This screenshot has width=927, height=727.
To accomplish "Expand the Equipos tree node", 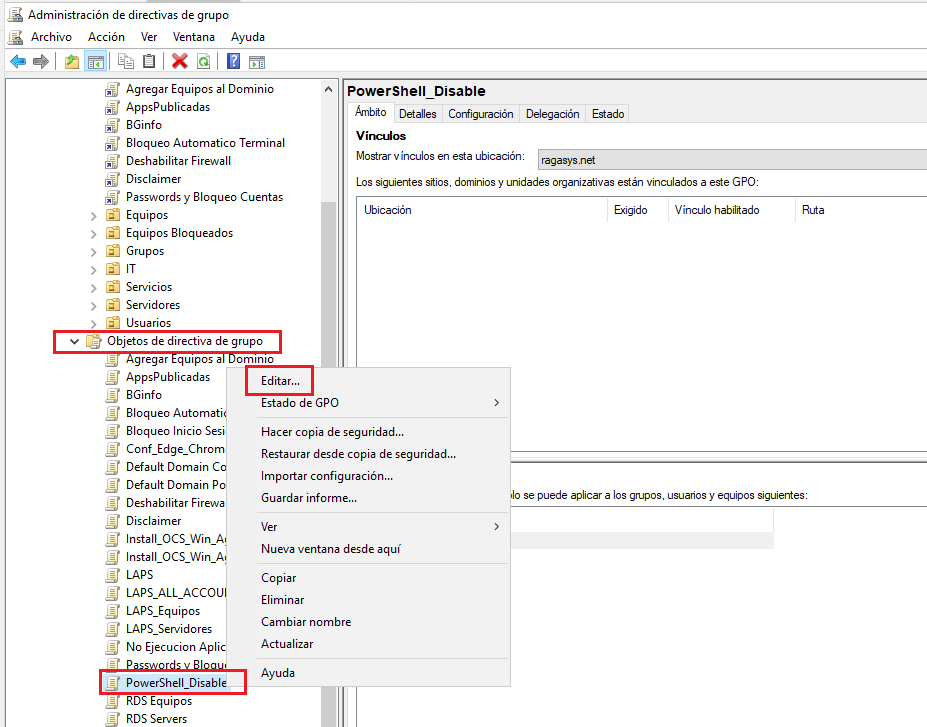I will (94, 214).
